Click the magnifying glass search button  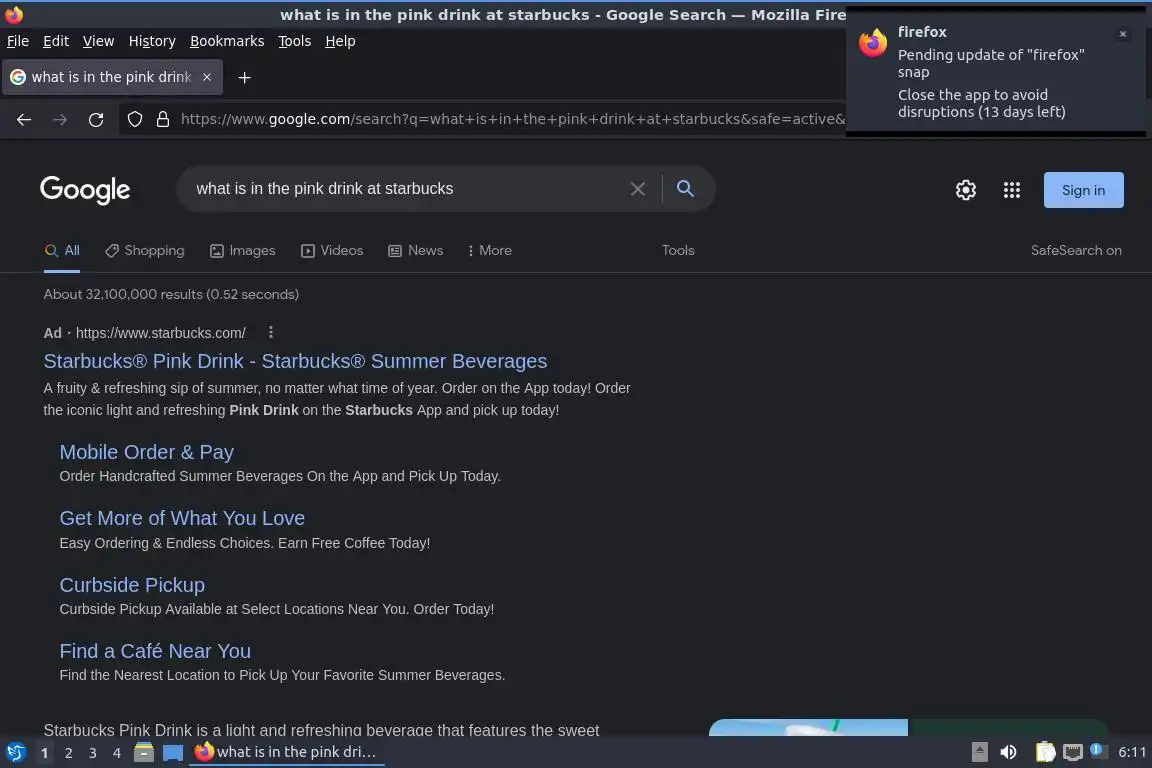point(685,189)
